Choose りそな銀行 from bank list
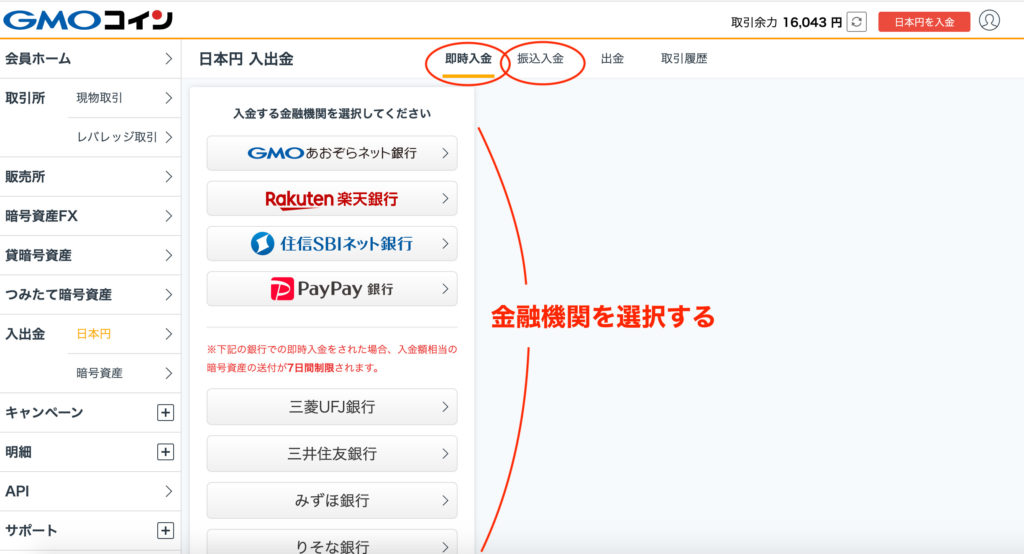The image size is (1024, 554). pyautogui.click(x=332, y=544)
